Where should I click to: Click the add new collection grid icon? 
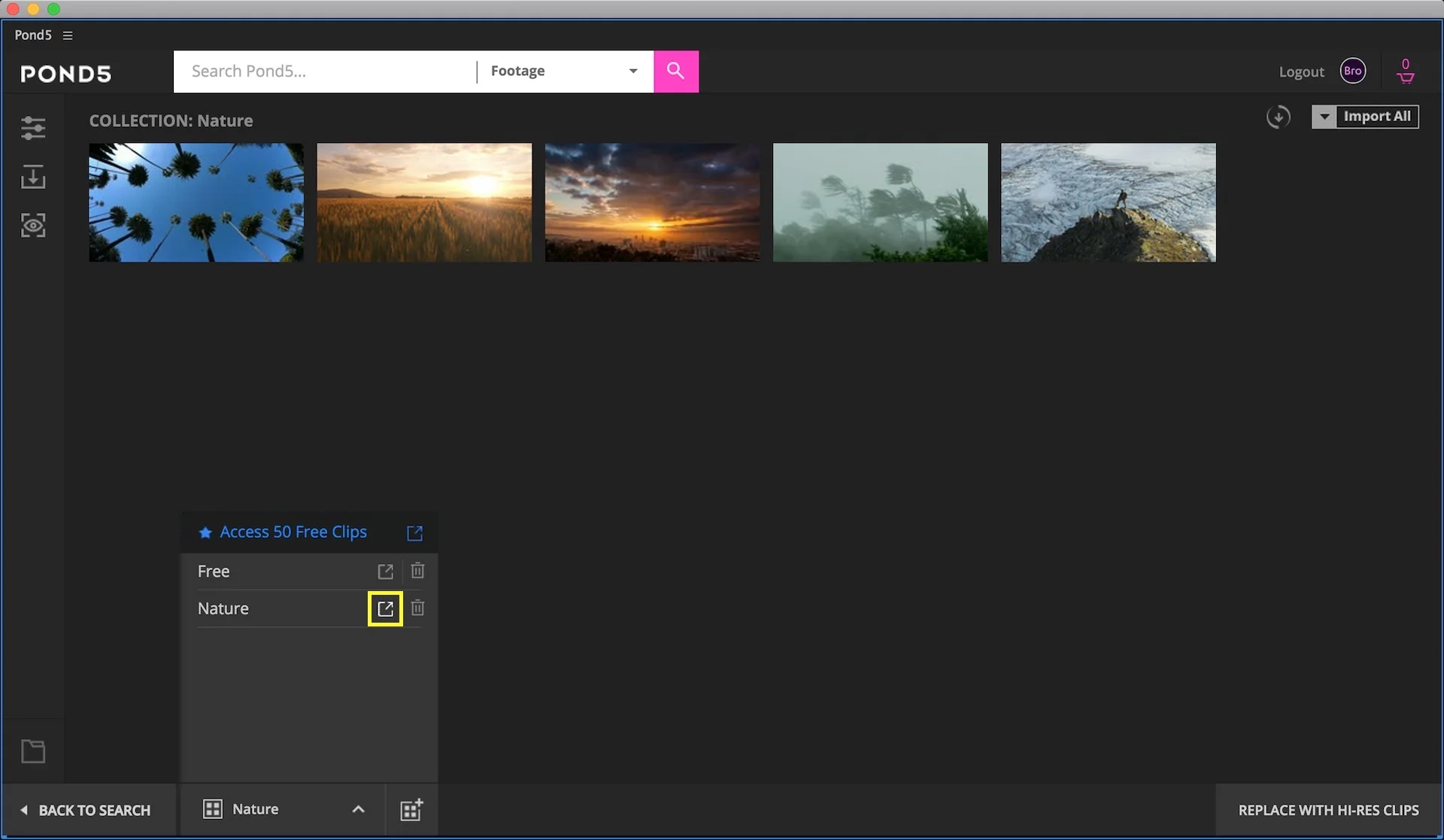coord(411,810)
